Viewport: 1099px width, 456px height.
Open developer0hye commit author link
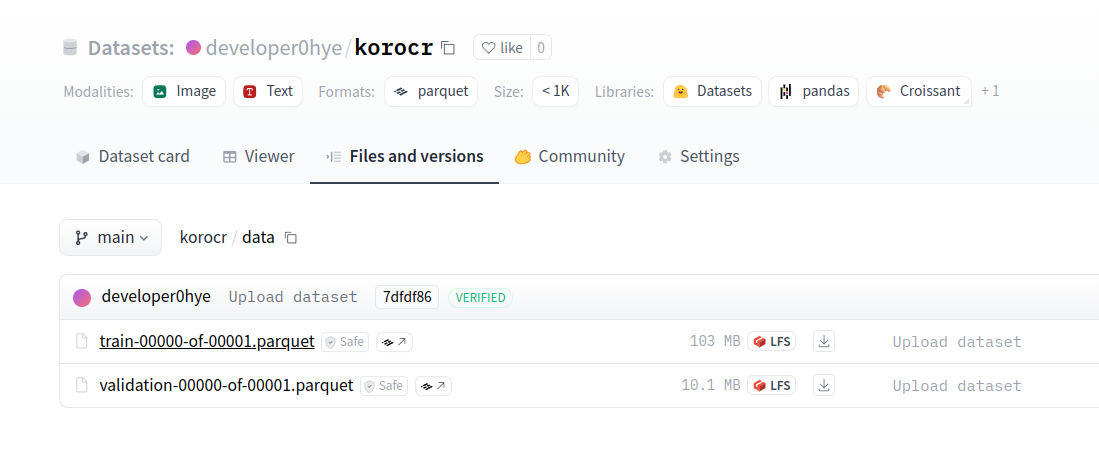(156, 297)
